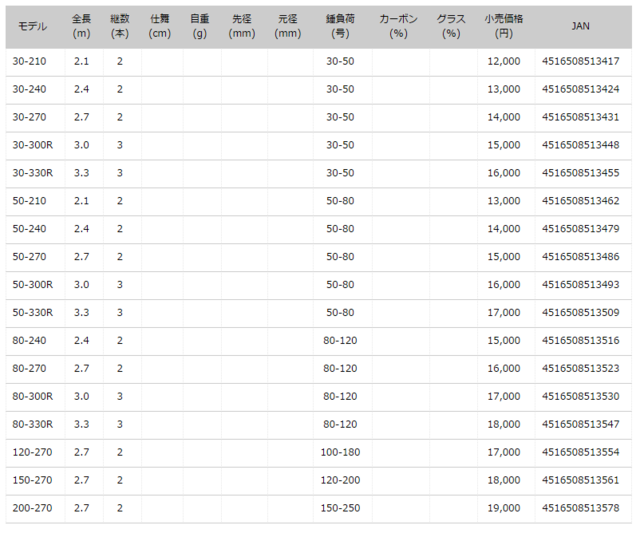The width and height of the screenshot is (640, 533).
Task: Select the 先径 (mm) column header
Action: click(241, 26)
